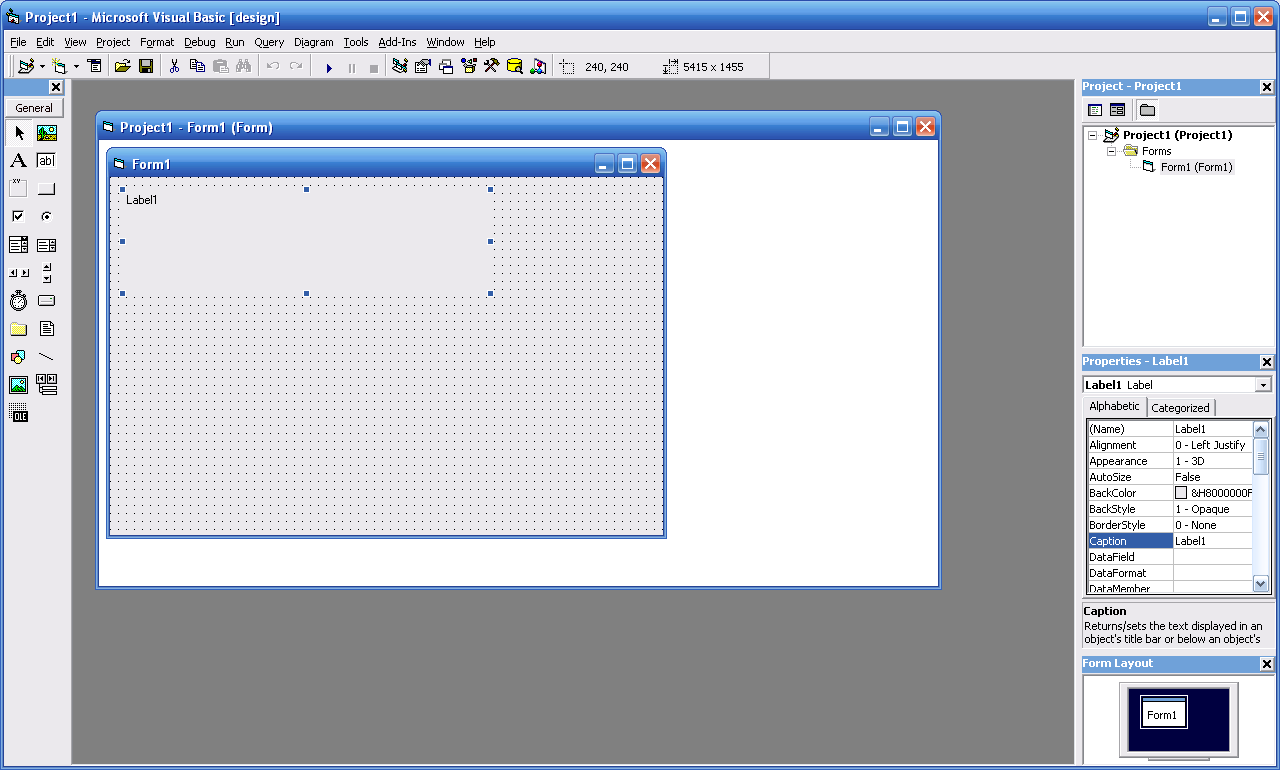The height and width of the screenshot is (770, 1280).
Task: Open the Data View Window icon
Action: tap(515, 67)
